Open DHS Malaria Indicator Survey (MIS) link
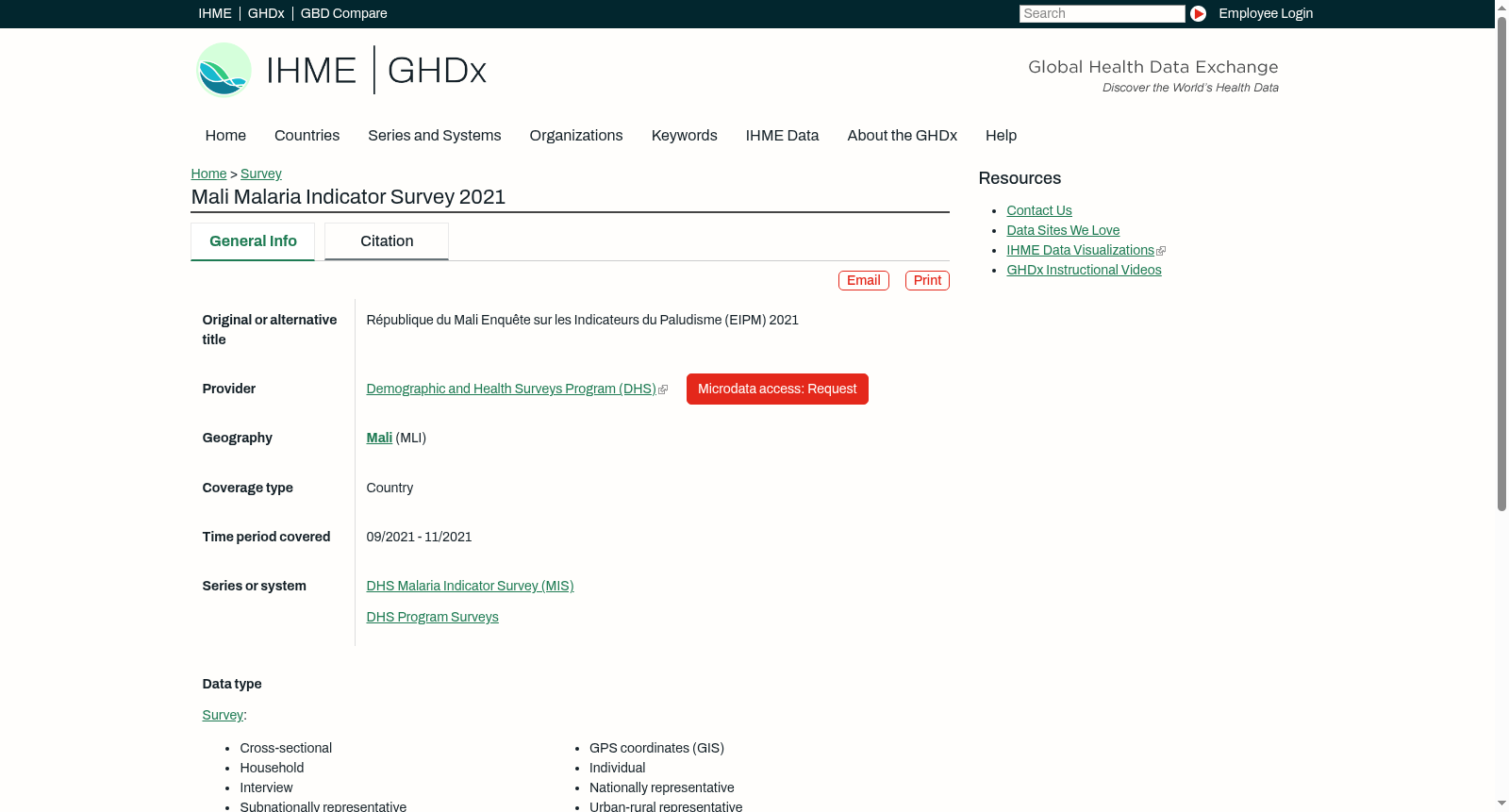Screen dimensions: 1509x812 470,586
